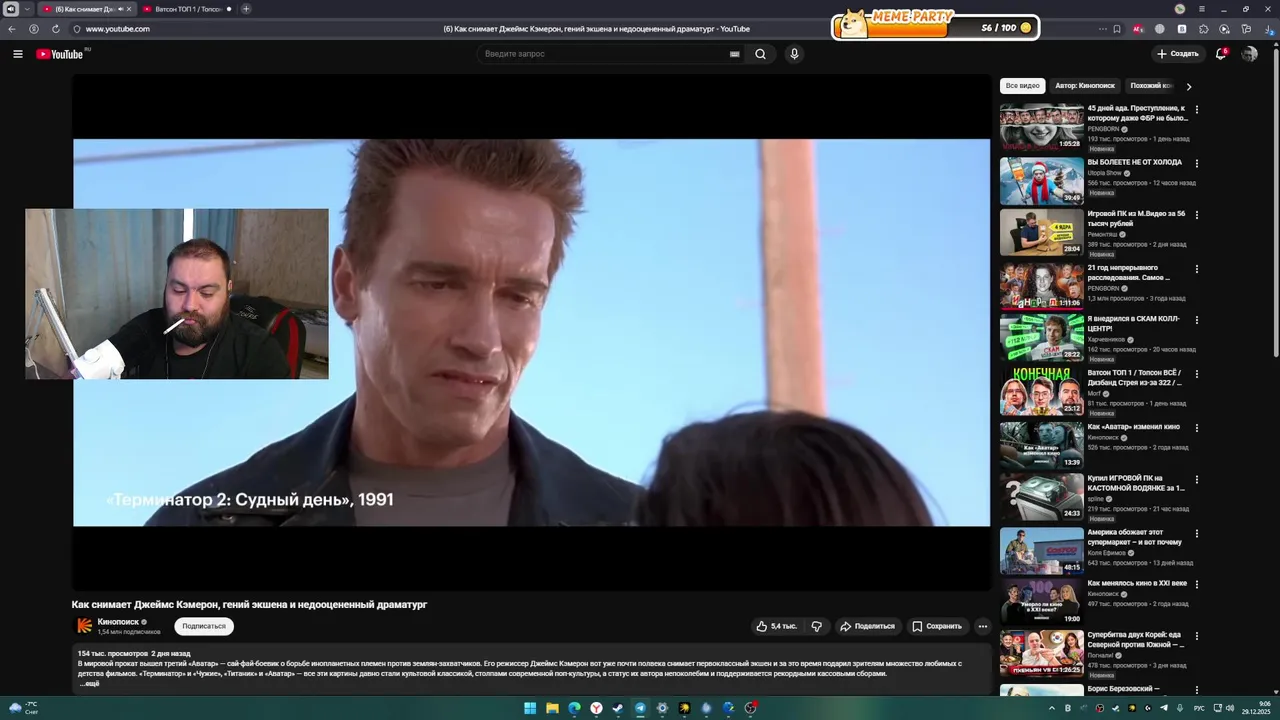Open YouTube notifications bell

1221,54
